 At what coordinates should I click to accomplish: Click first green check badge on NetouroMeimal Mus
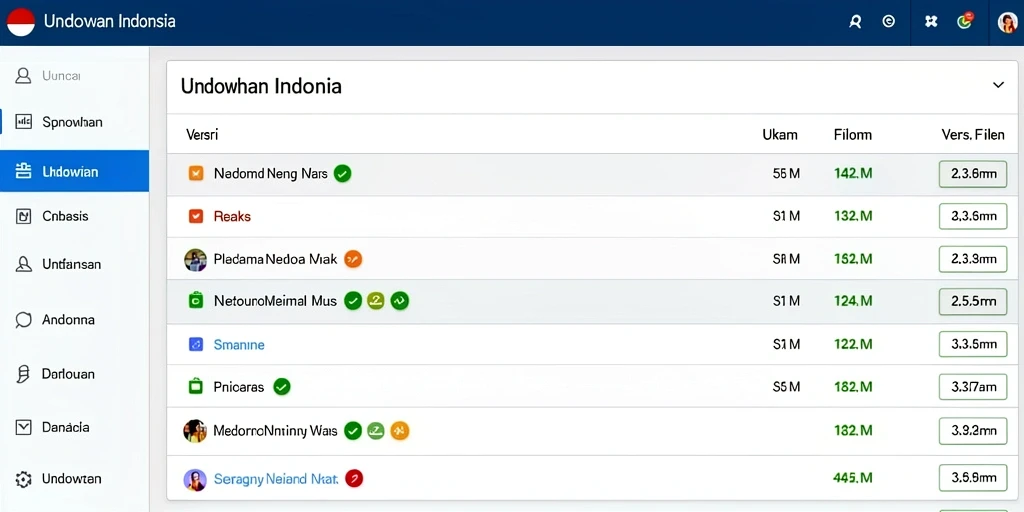[x=353, y=300]
